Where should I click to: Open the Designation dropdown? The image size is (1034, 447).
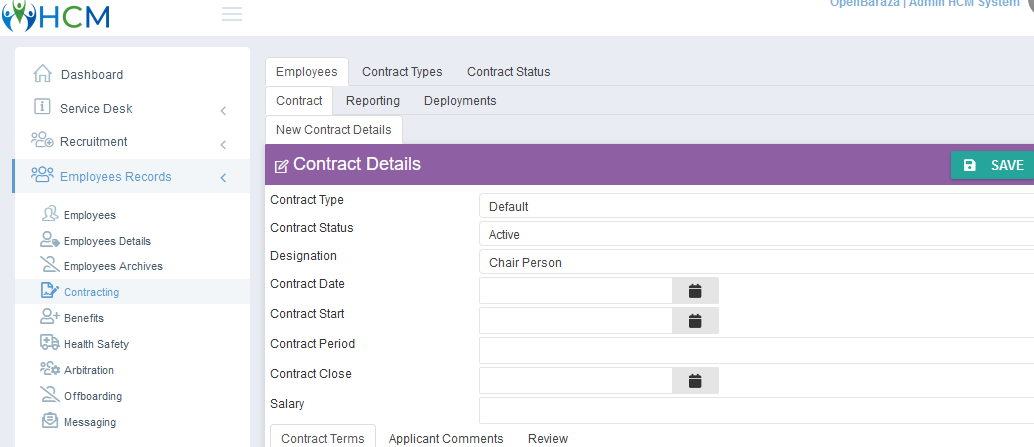click(x=756, y=262)
